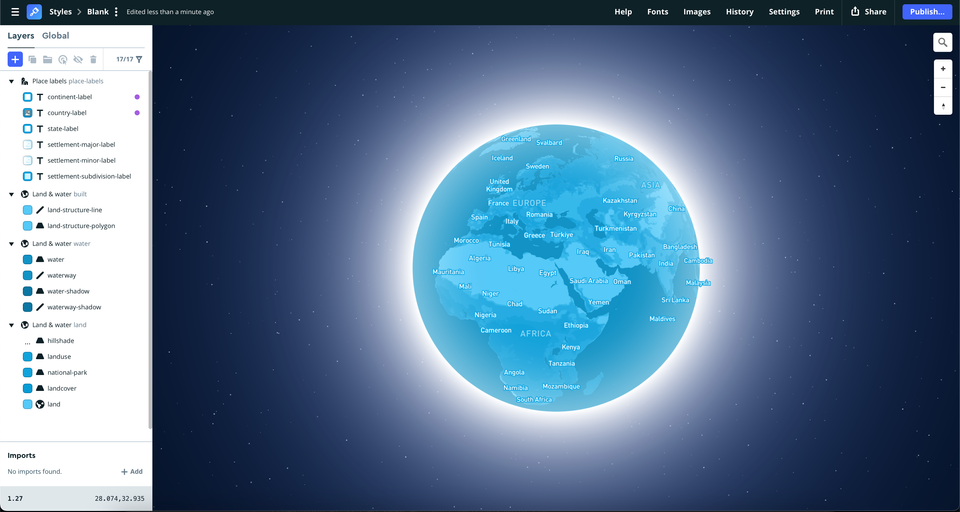960x512 pixels.
Task: Click the hide layers eye icon
Action: click(x=78, y=60)
